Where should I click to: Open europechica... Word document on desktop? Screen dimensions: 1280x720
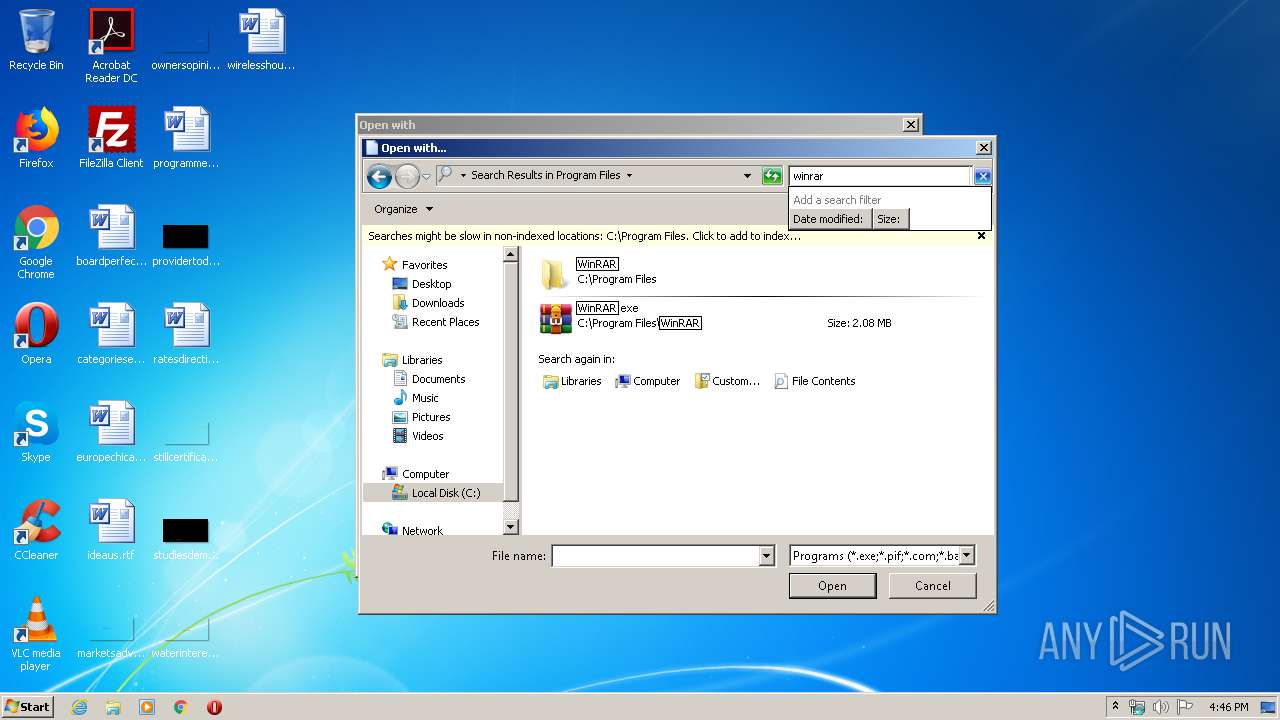111,432
